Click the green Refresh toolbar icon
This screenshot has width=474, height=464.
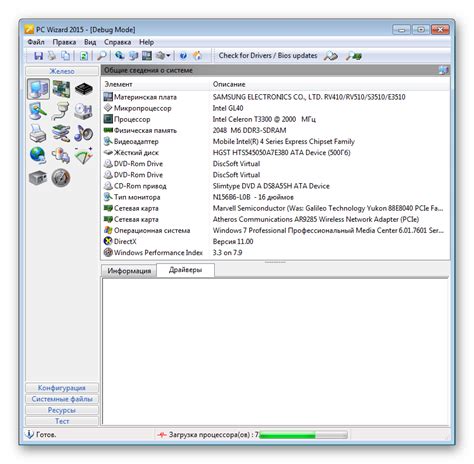pyautogui.click(x=84, y=56)
